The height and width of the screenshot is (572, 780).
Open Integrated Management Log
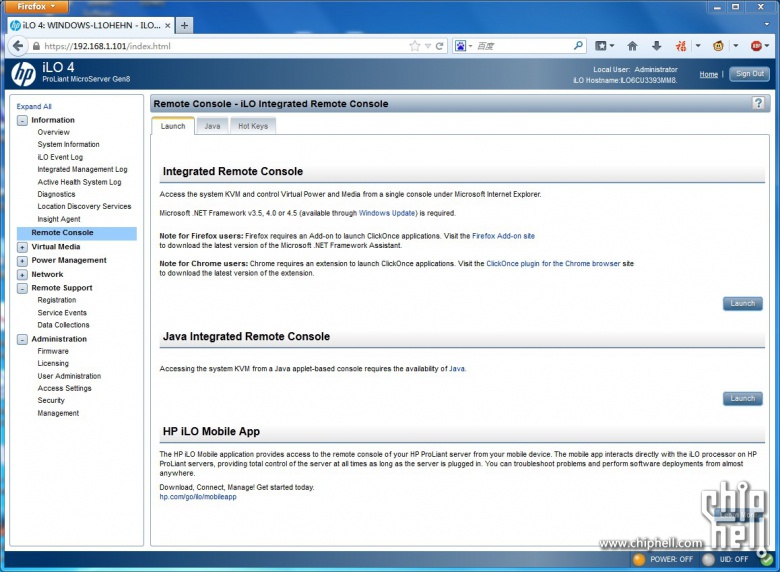point(83,170)
